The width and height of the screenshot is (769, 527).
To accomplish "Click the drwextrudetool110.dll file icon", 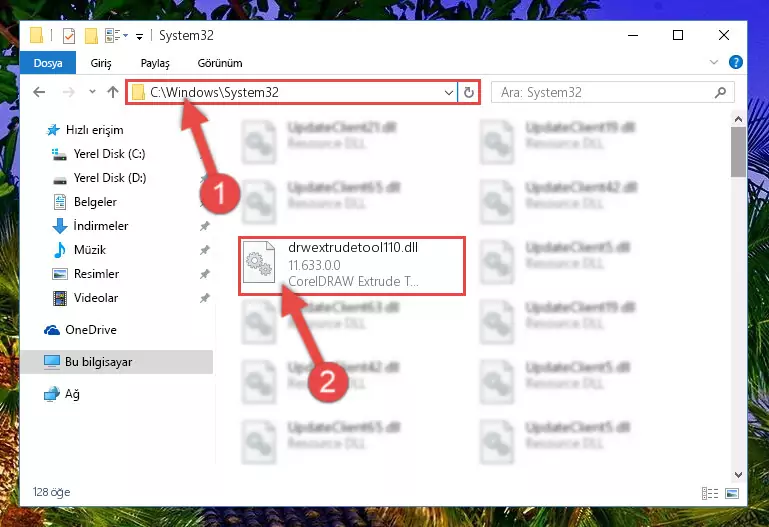I will pos(259,261).
